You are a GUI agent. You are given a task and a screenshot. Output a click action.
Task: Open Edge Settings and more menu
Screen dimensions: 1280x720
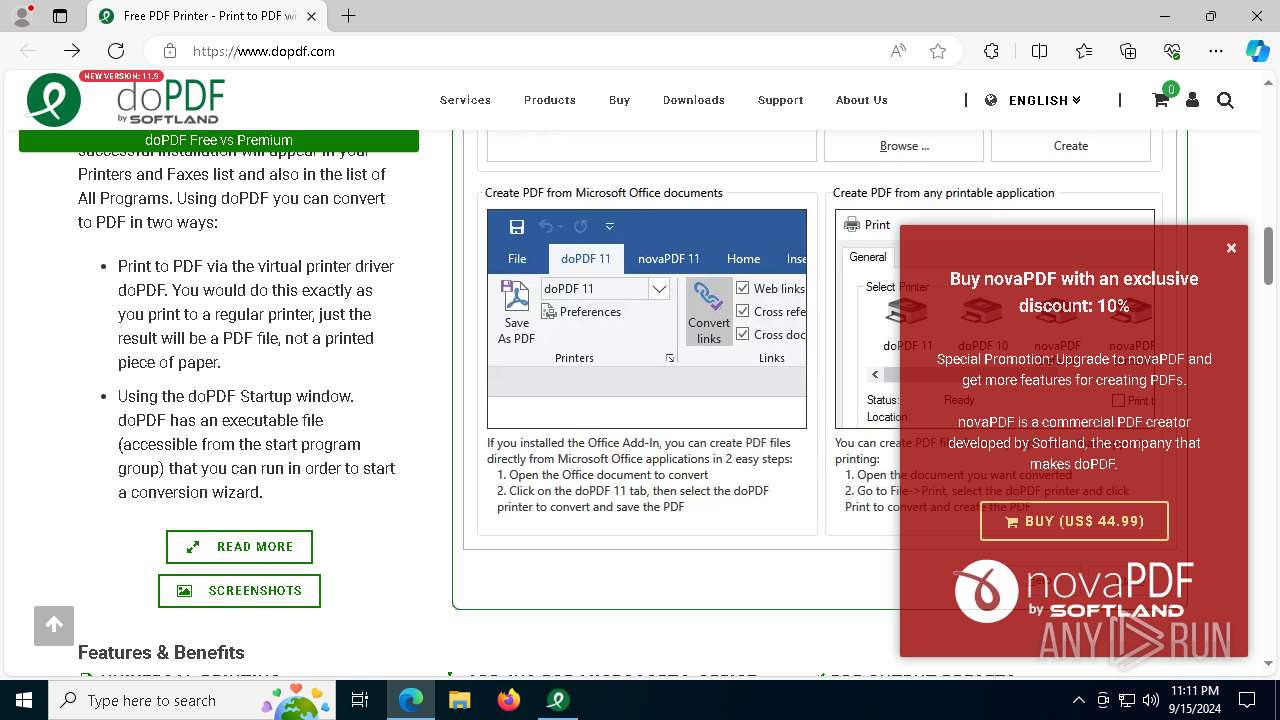pos(1216,51)
